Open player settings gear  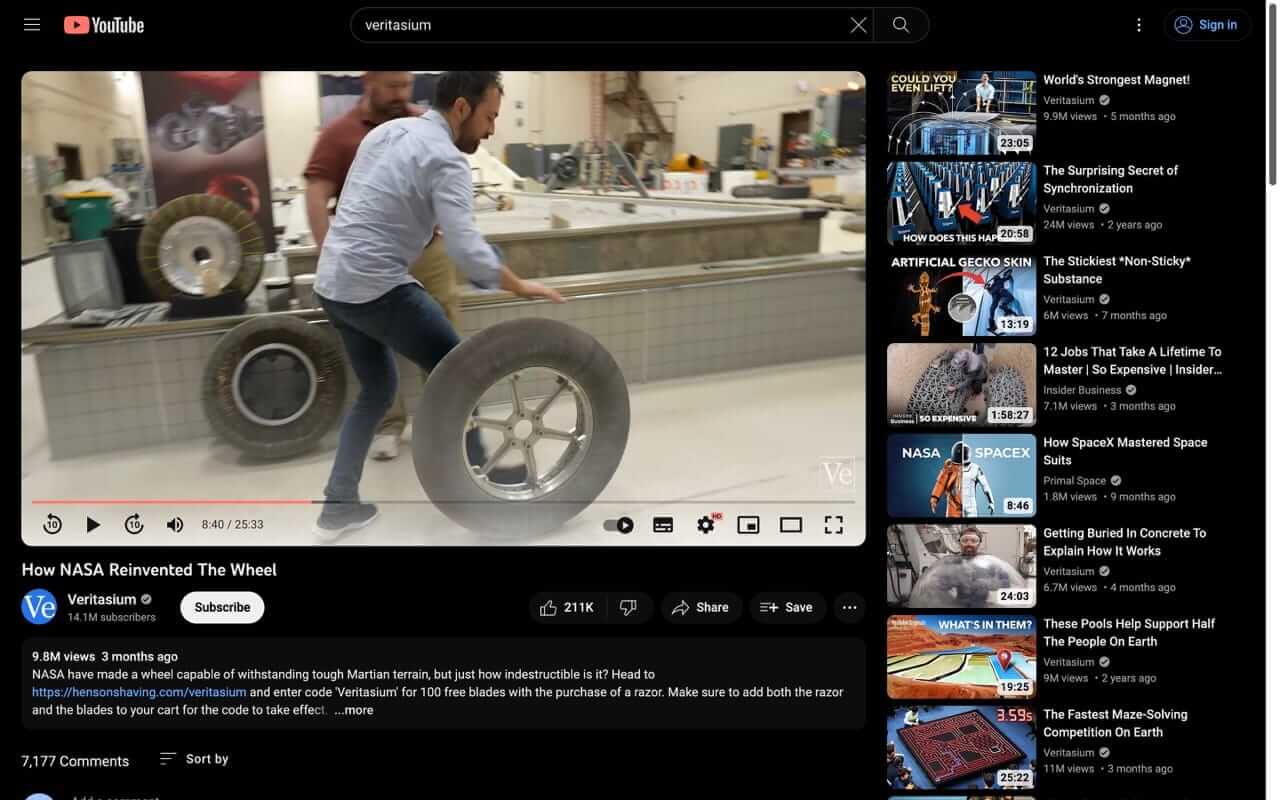coord(706,525)
